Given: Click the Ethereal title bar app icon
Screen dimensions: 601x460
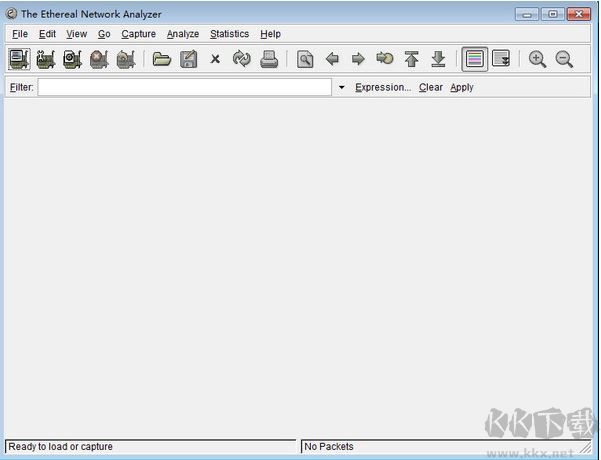Looking at the screenshot, I should click(x=11, y=14).
